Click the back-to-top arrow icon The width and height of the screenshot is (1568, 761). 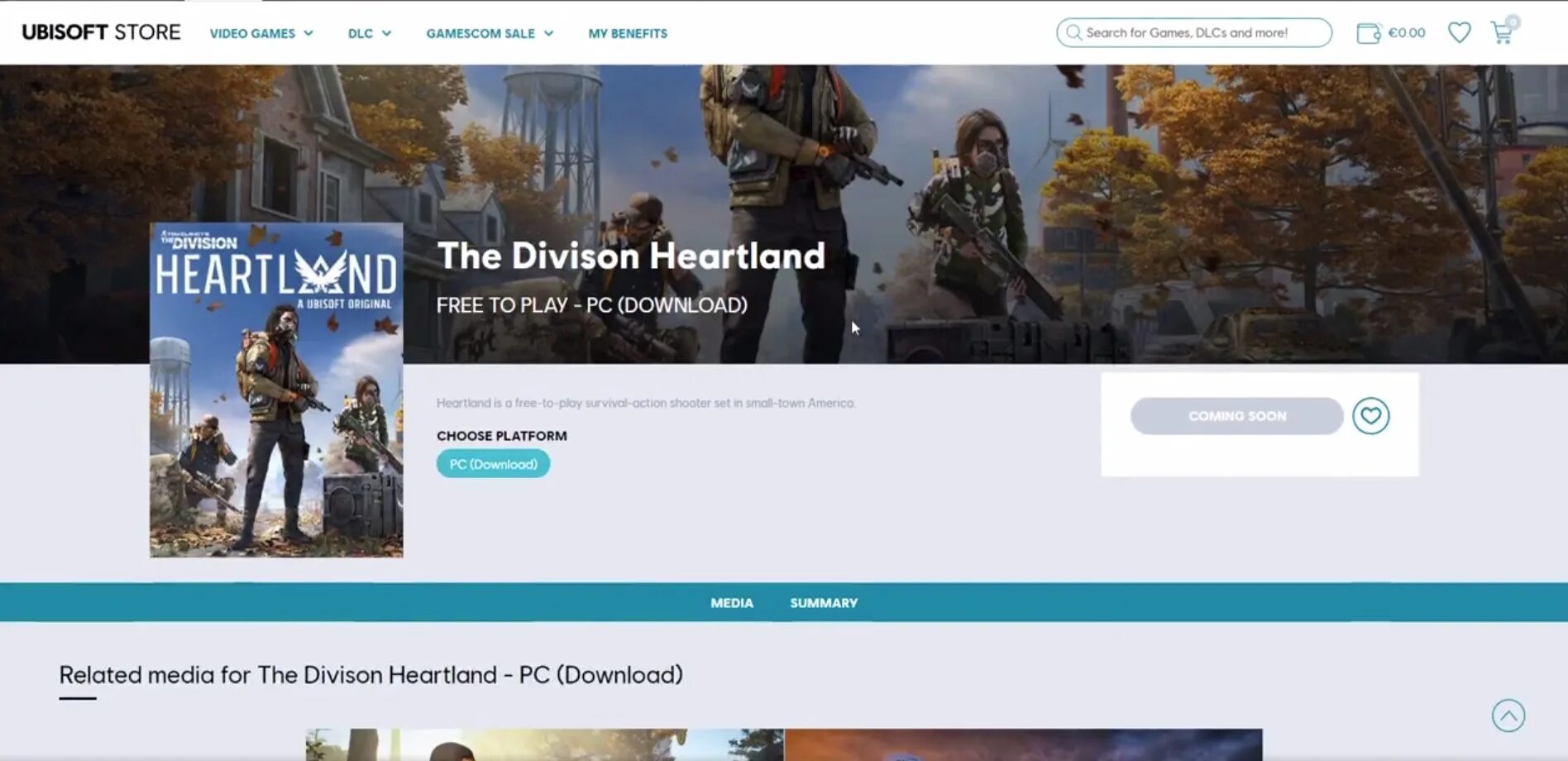[x=1508, y=716]
